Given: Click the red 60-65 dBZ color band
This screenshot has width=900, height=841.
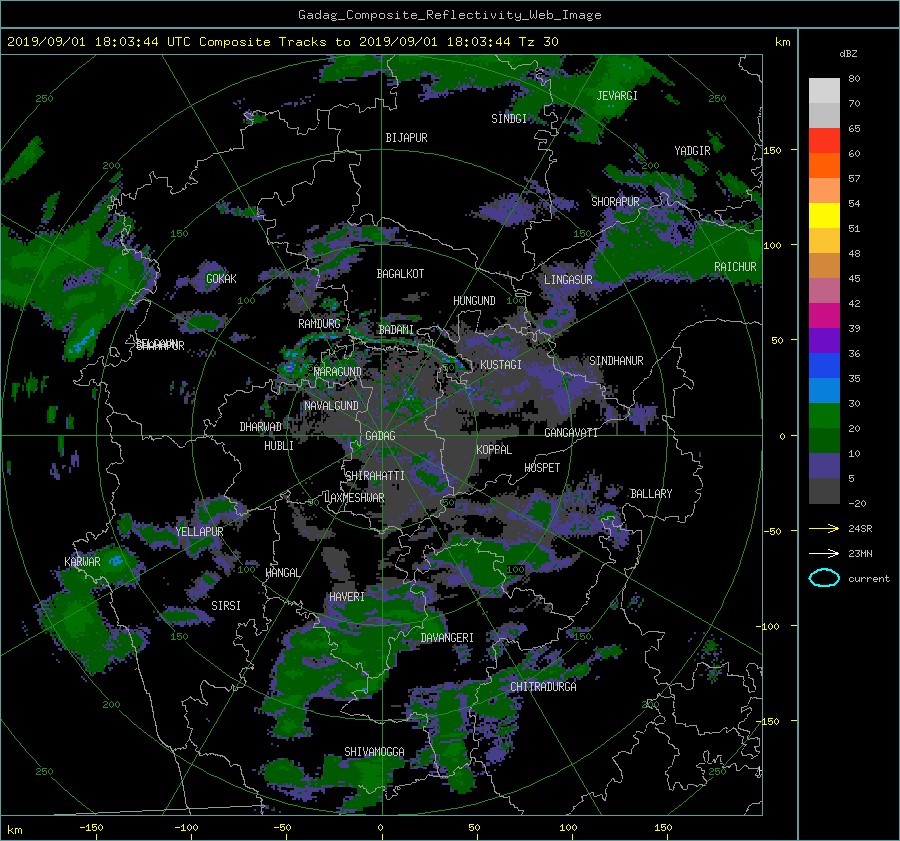Looking at the screenshot, I should tap(824, 141).
